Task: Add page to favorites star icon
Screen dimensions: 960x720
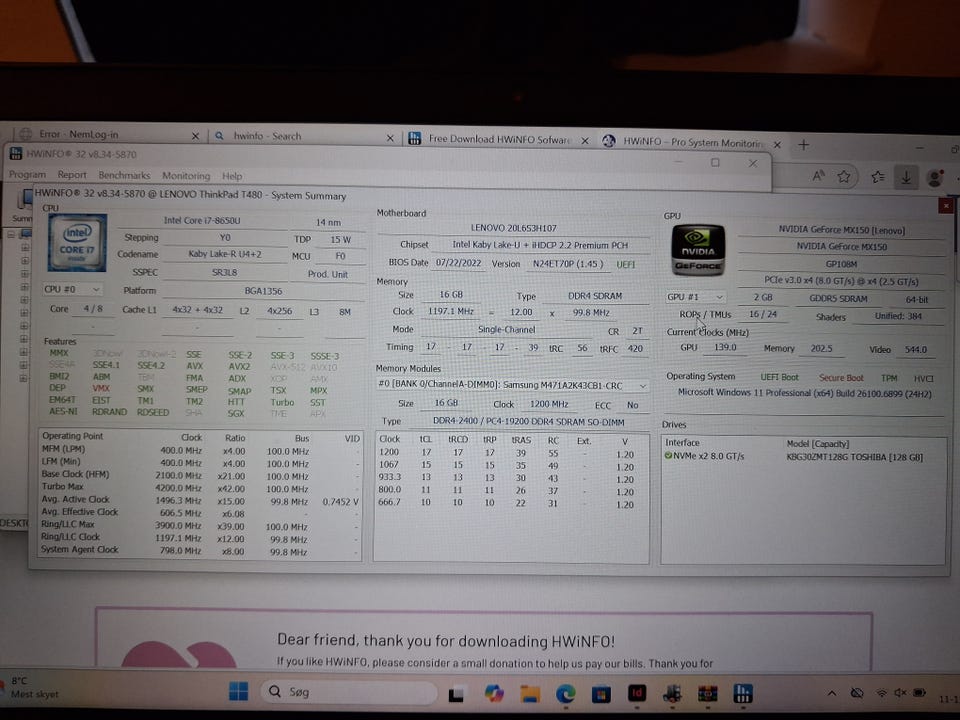Action: (844, 177)
